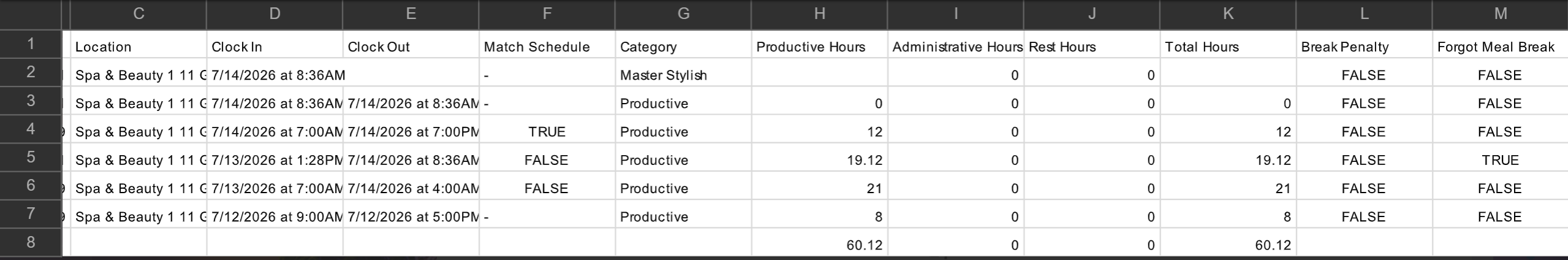This screenshot has height=260, width=1568.
Task: Select row 5 header
Action: 31,157
